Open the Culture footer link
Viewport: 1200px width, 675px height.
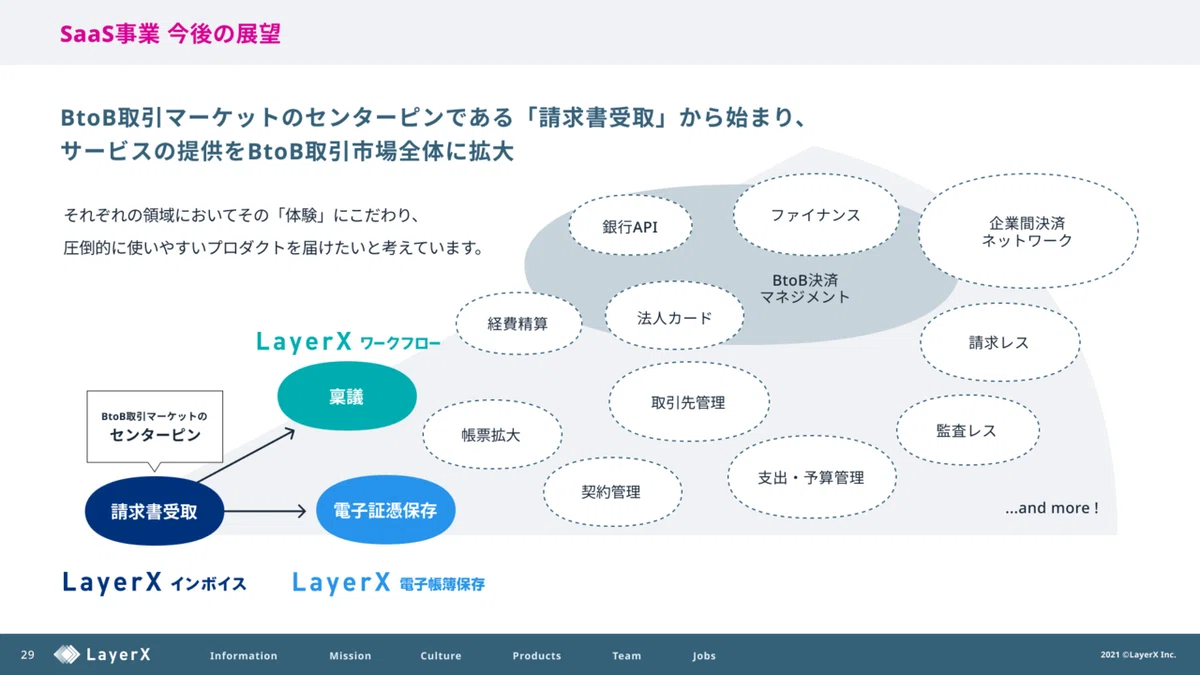[x=441, y=656]
